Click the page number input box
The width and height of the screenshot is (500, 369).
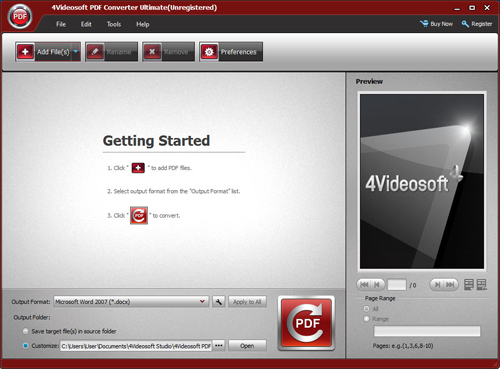pos(397,285)
